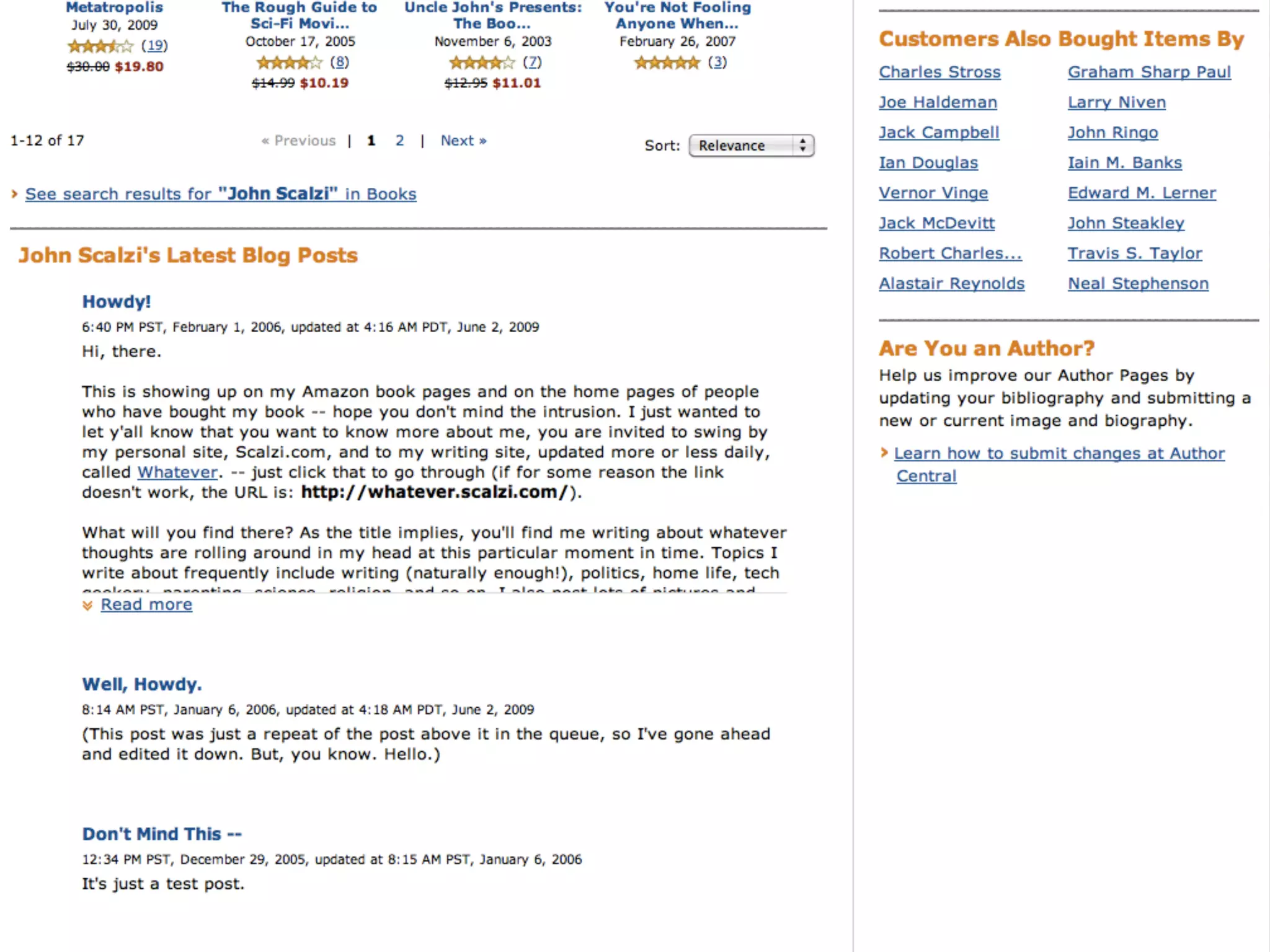The image size is (1270, 952).
Task: Expand the Howdy! post with Read more
Action: coord(146,604)
